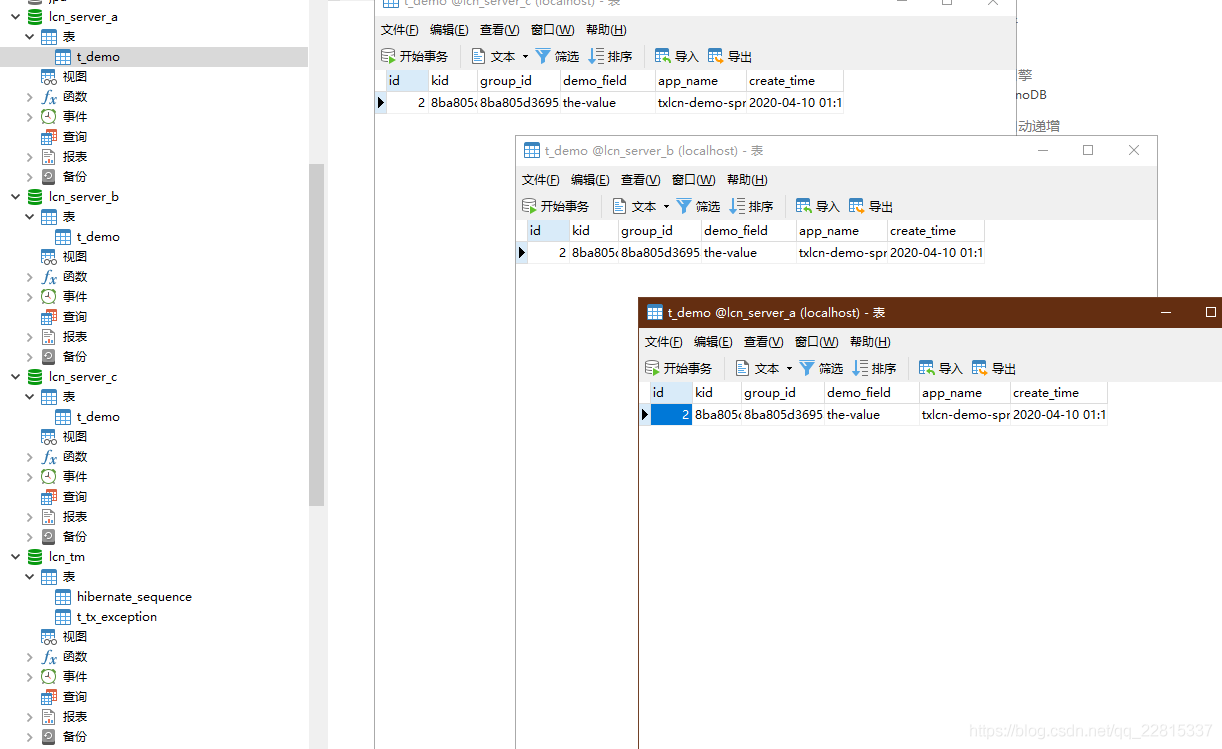
Task: Expand 报表 under lcn_server_c
Action: point(30,517)
